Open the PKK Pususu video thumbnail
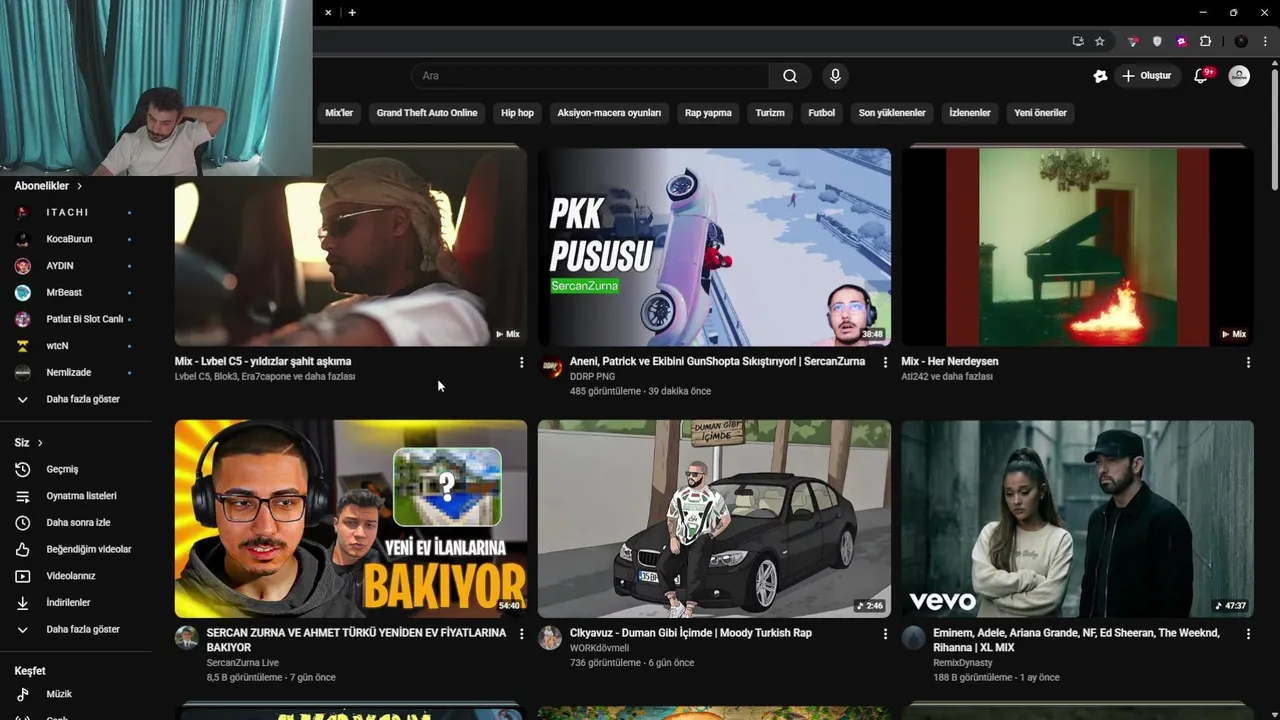Viewport: 1280px width, 720px height. click(x=714, y=247)
